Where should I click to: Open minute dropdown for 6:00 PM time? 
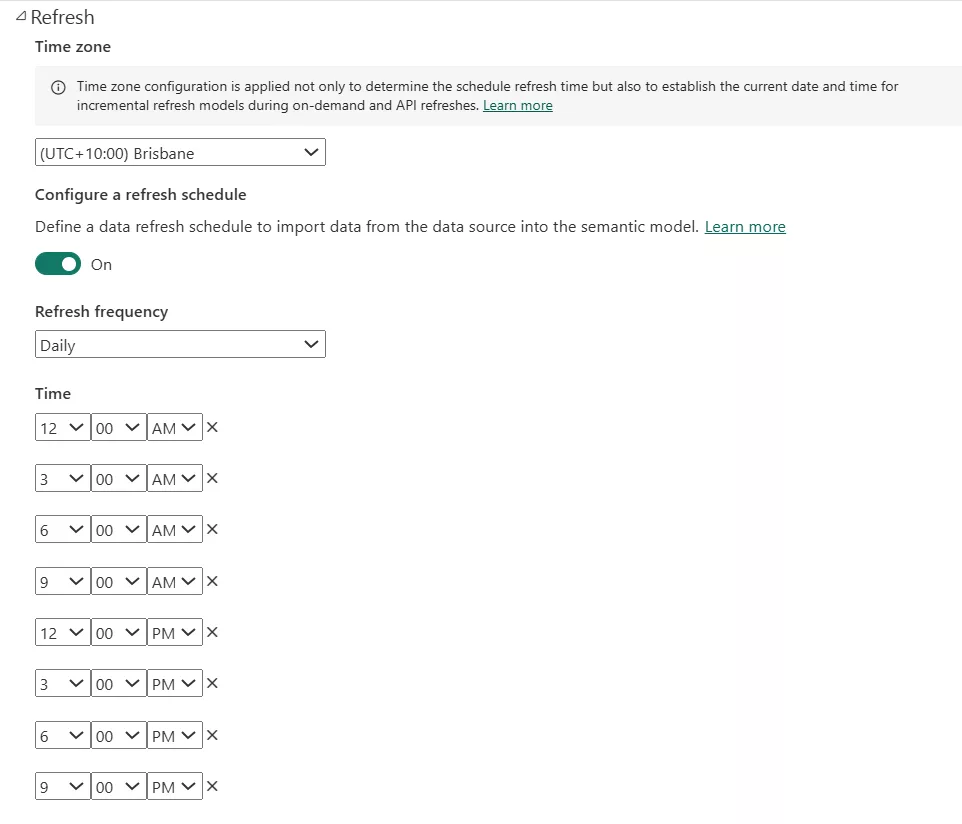coord(118,735)
